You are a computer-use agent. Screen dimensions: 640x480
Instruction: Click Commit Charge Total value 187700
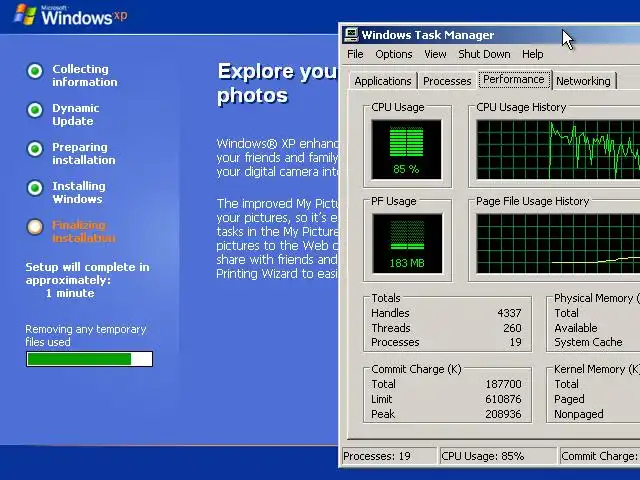503,384
